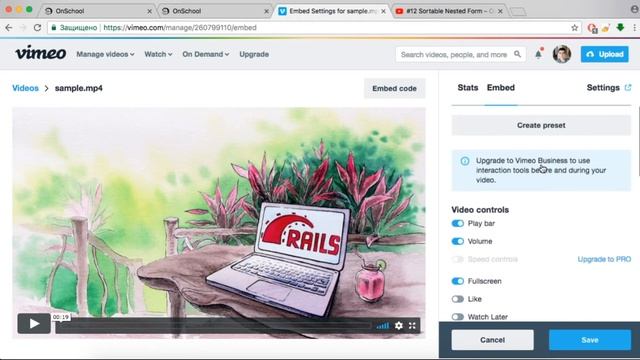640x360 pixels.
Task: Switch to the Stats tab
Action: tap(467, 87)
